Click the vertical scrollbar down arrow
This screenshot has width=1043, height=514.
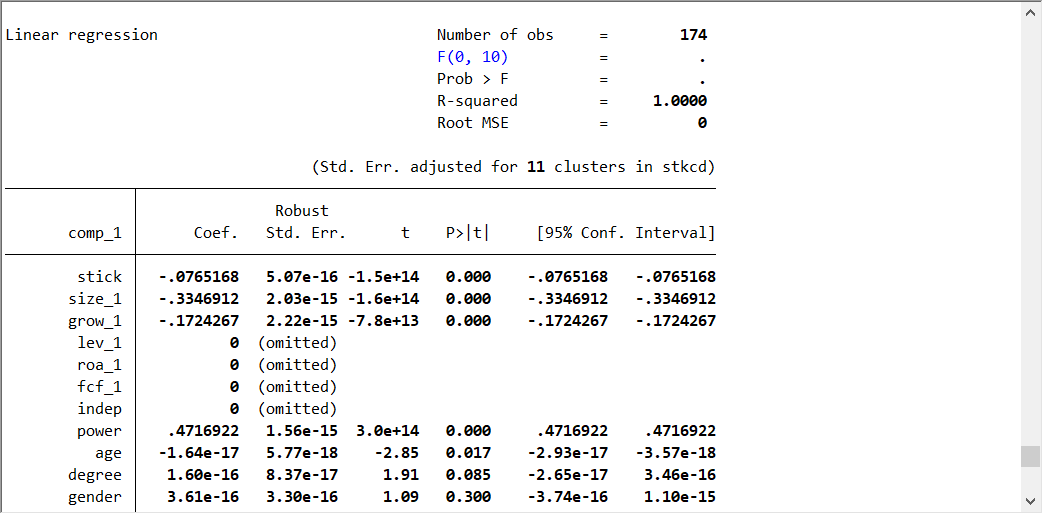pos(1031,501)
